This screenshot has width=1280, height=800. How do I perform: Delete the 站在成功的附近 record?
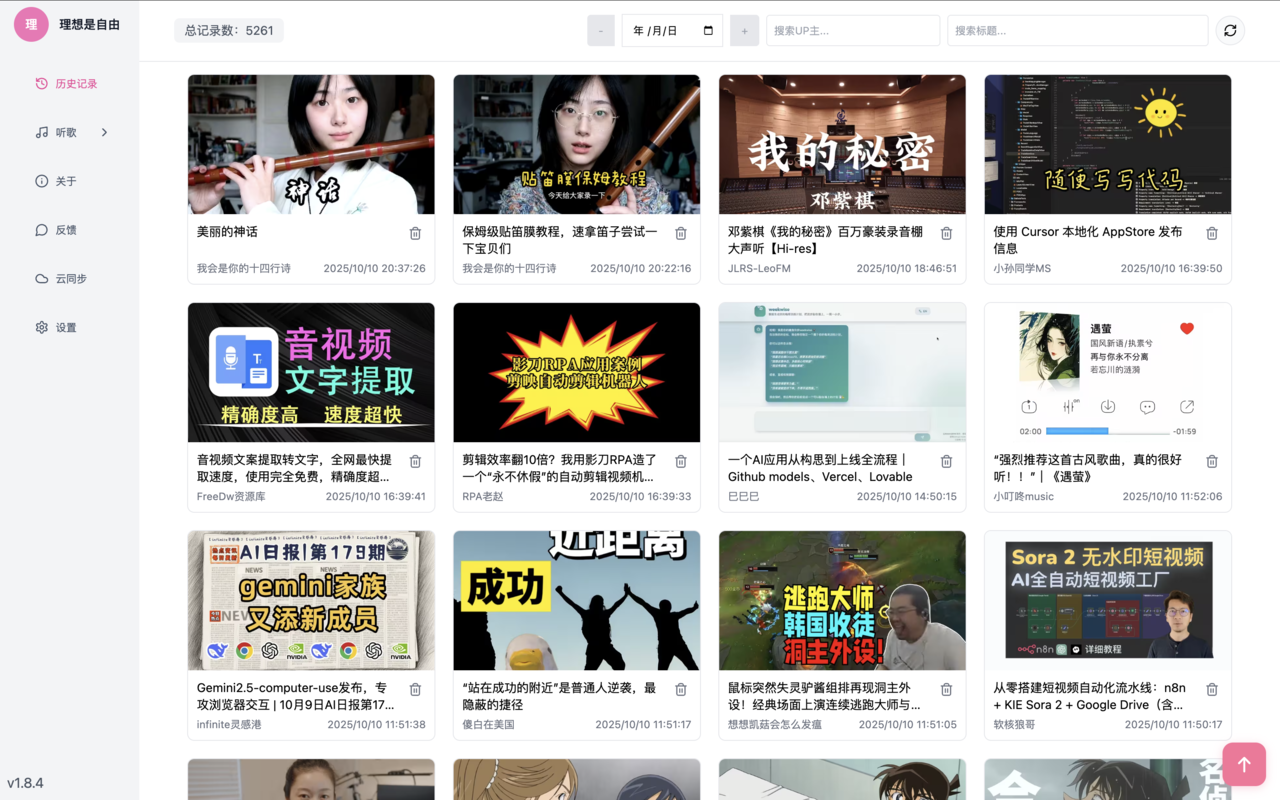(681, 689)
